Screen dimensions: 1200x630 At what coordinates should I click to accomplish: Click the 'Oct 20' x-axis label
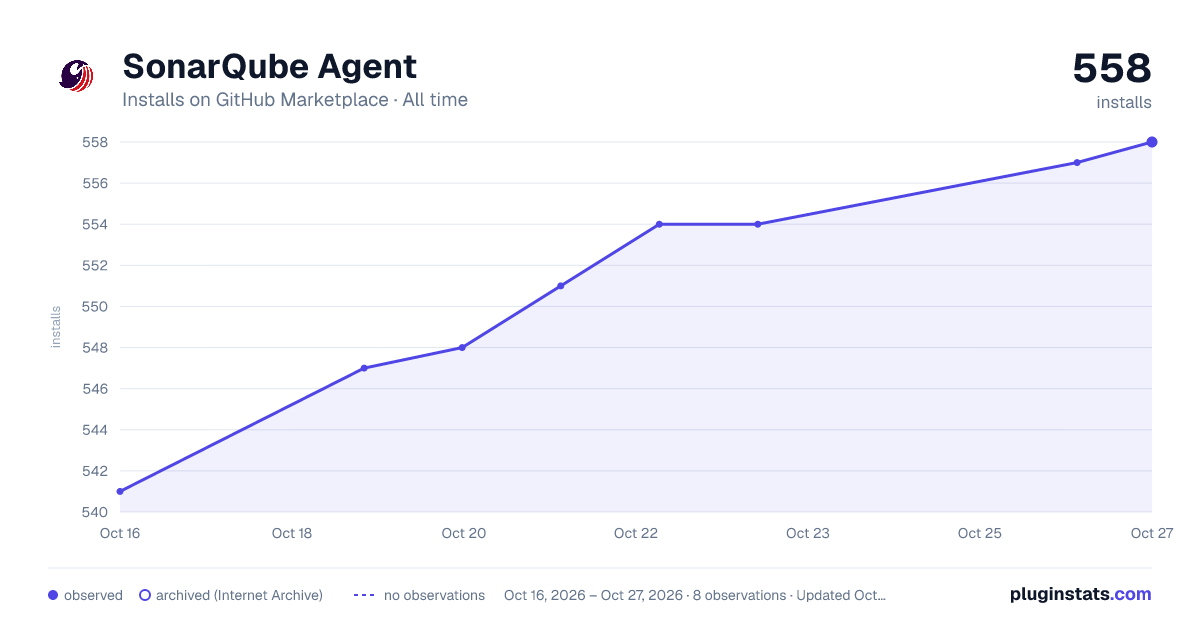coord(464,533)
